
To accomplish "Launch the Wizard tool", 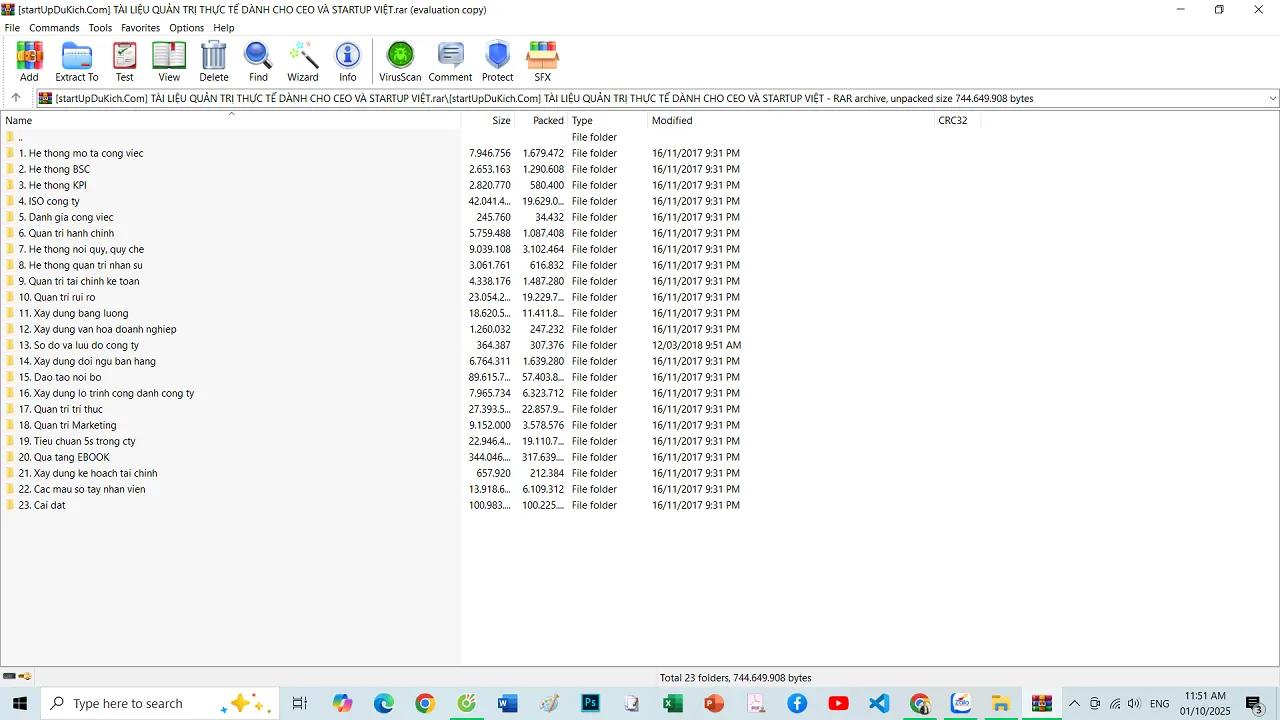I will coord(303,61).
